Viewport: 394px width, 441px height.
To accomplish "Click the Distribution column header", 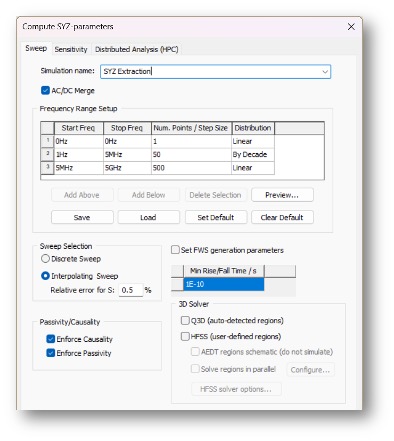I will click(x=253, y=128).
